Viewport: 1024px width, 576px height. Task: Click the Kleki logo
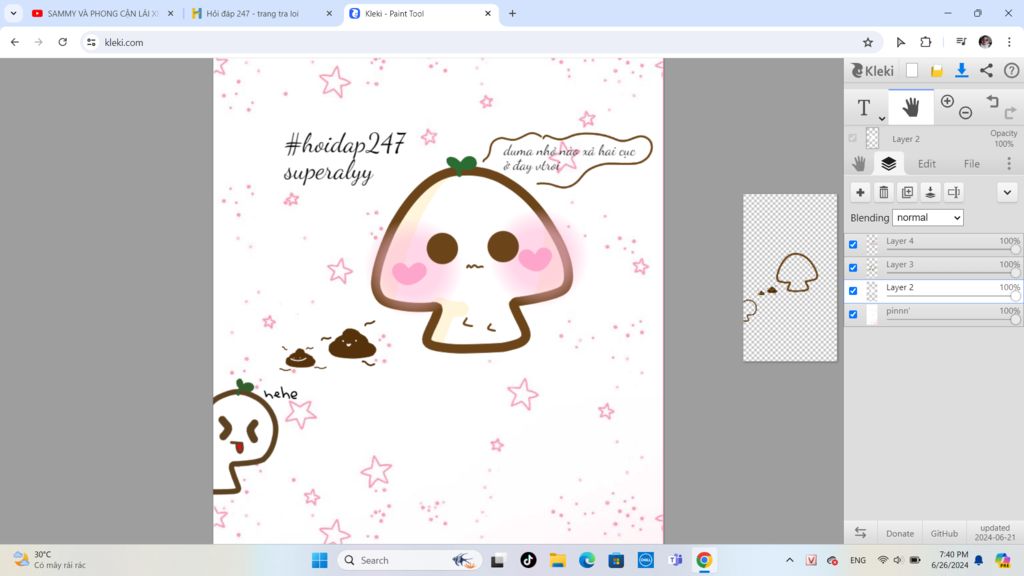872,71
